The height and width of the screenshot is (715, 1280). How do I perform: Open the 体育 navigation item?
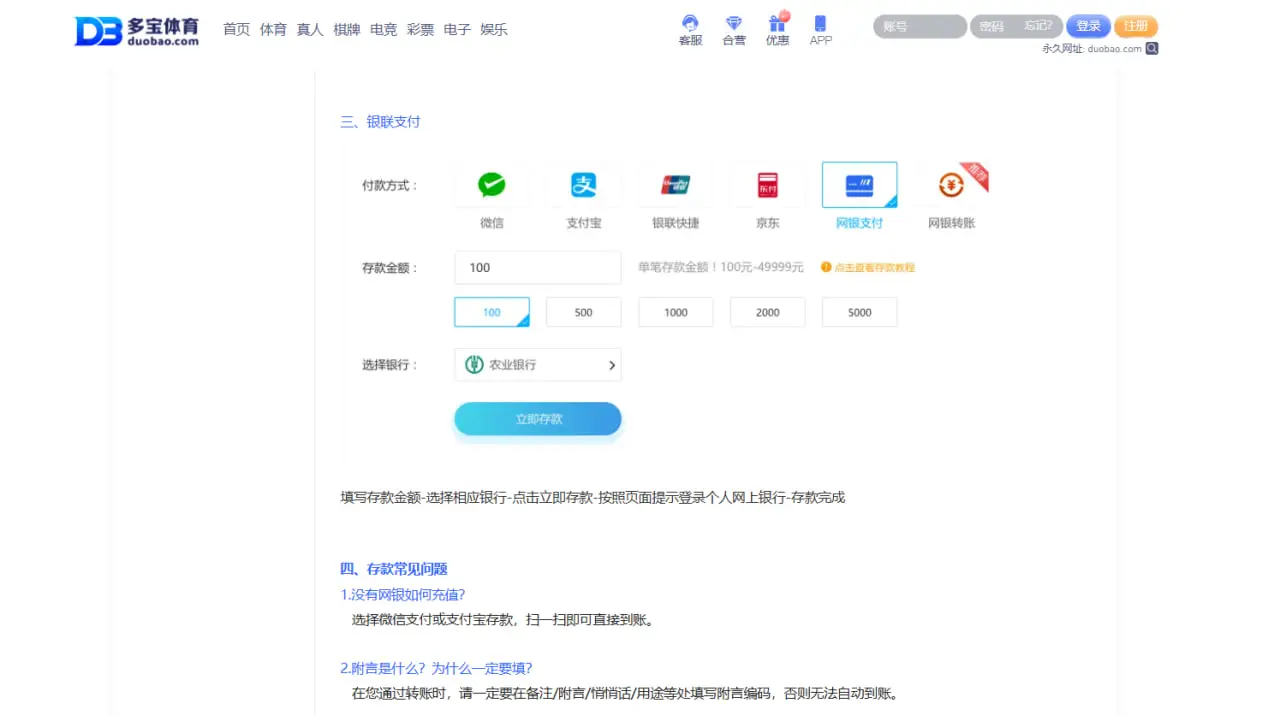click(x=273, y=29)
